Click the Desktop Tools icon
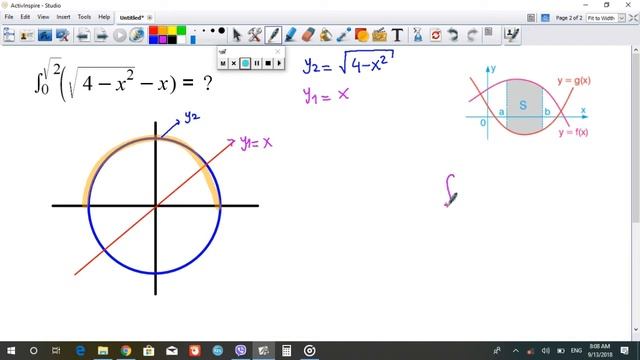This screenshot has width=640, height=360. 62,36
